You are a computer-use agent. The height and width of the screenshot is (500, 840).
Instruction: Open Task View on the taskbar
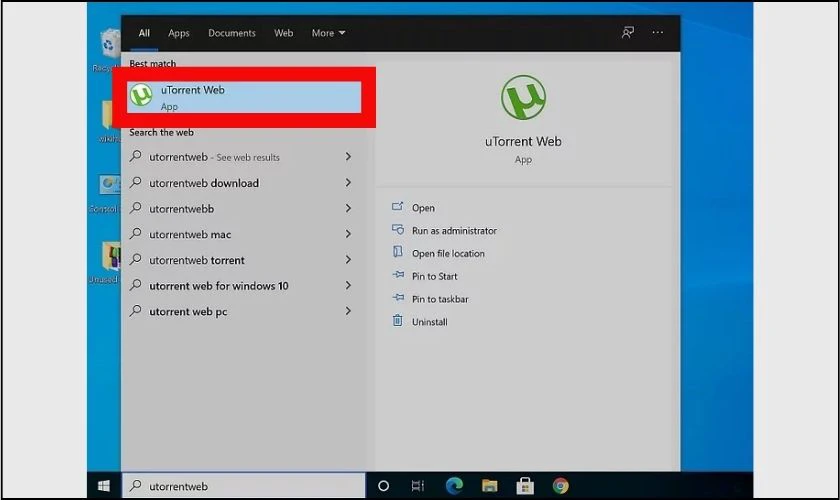pyautogui.click(x=417, y=486)
